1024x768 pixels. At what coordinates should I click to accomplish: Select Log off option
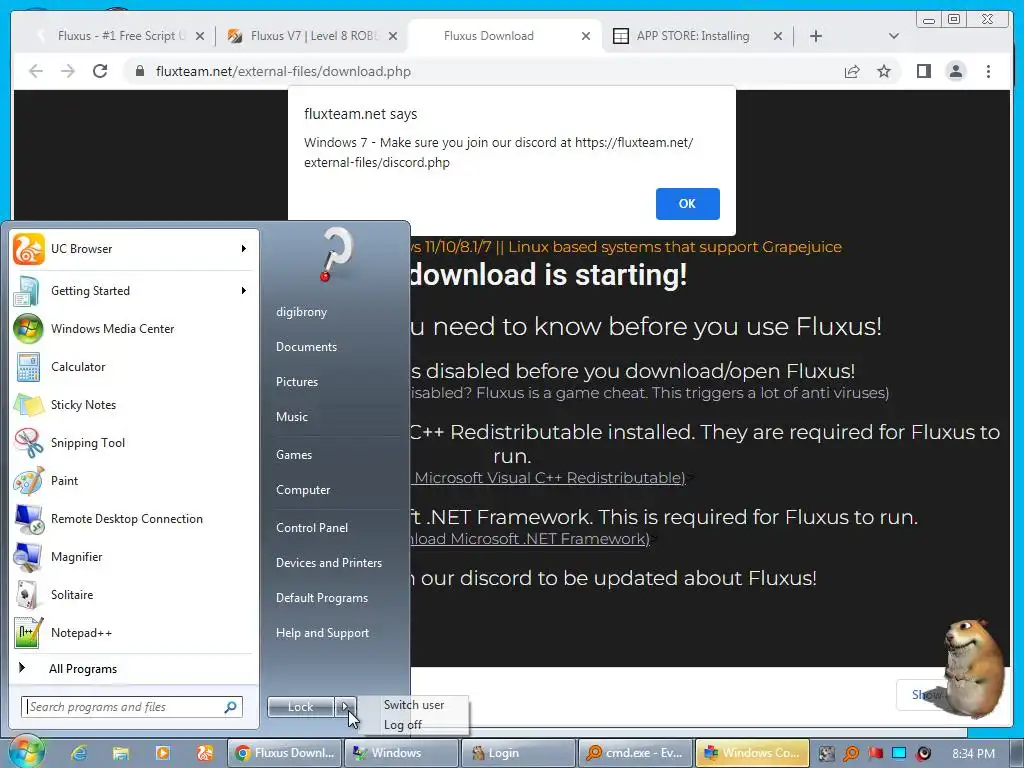pos(403,725)
